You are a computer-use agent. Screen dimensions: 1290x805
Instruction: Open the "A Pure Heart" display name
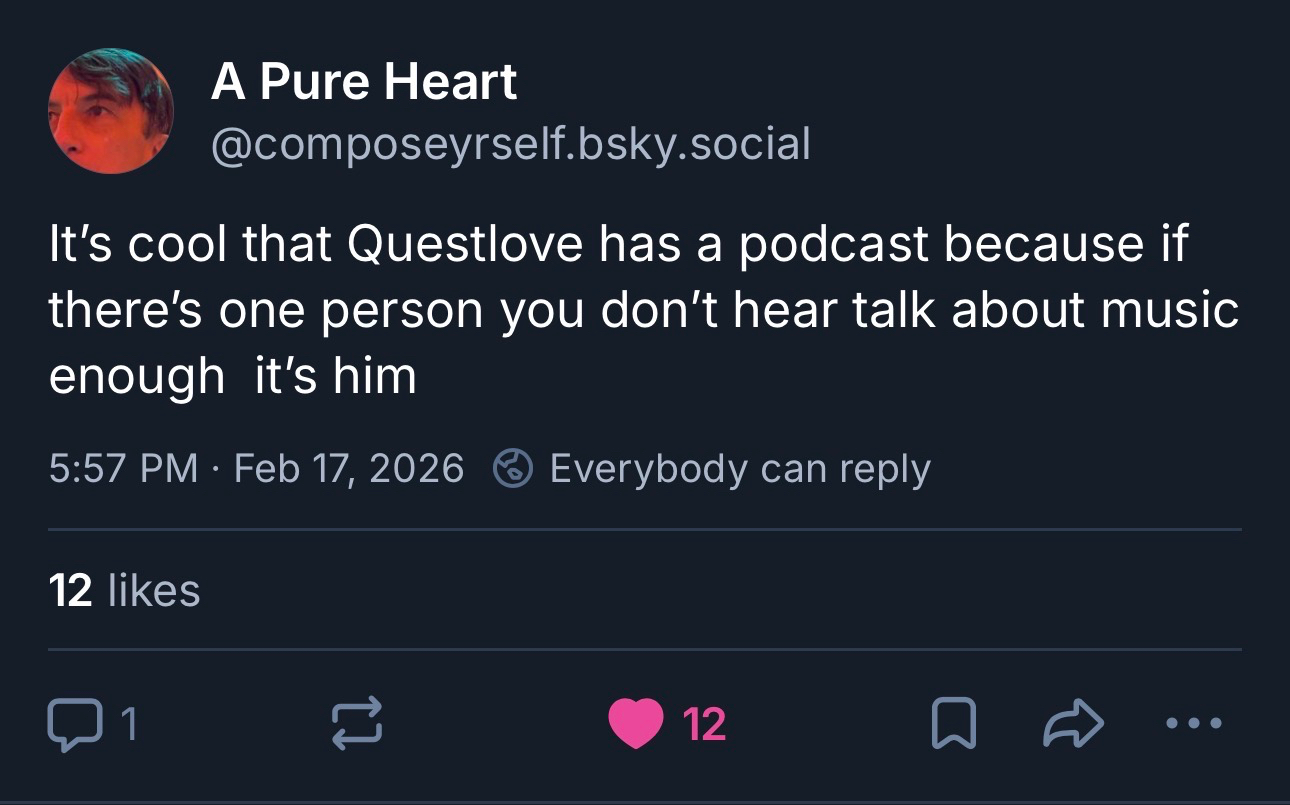(364, 82)
